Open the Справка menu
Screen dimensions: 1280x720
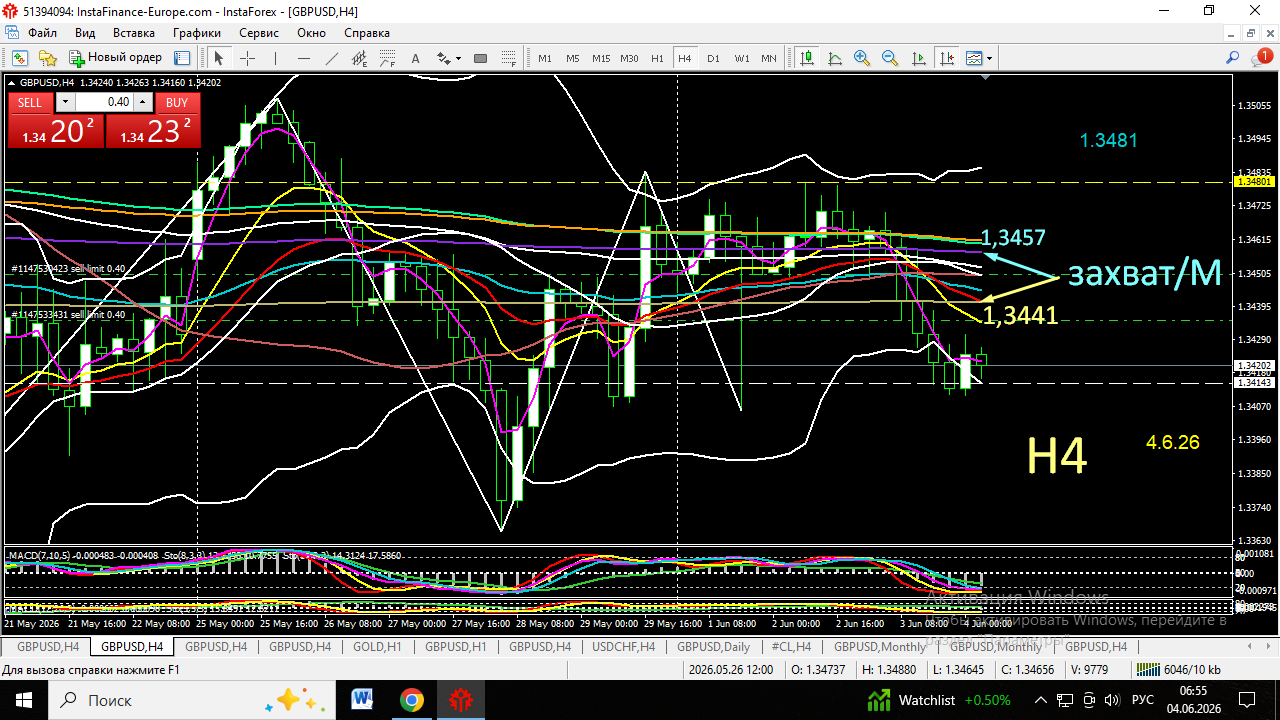click(367, 32)
